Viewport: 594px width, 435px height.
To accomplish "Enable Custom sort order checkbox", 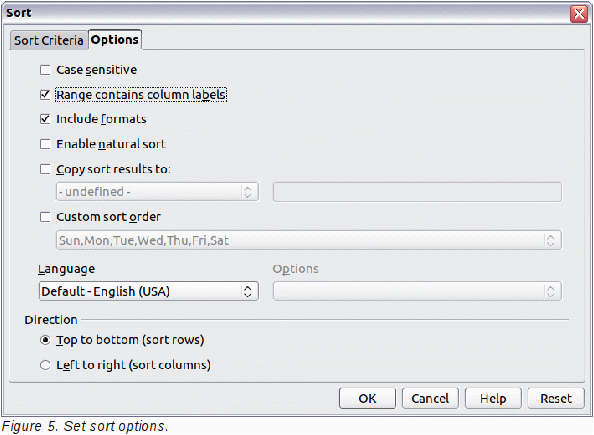I will 45,217.
